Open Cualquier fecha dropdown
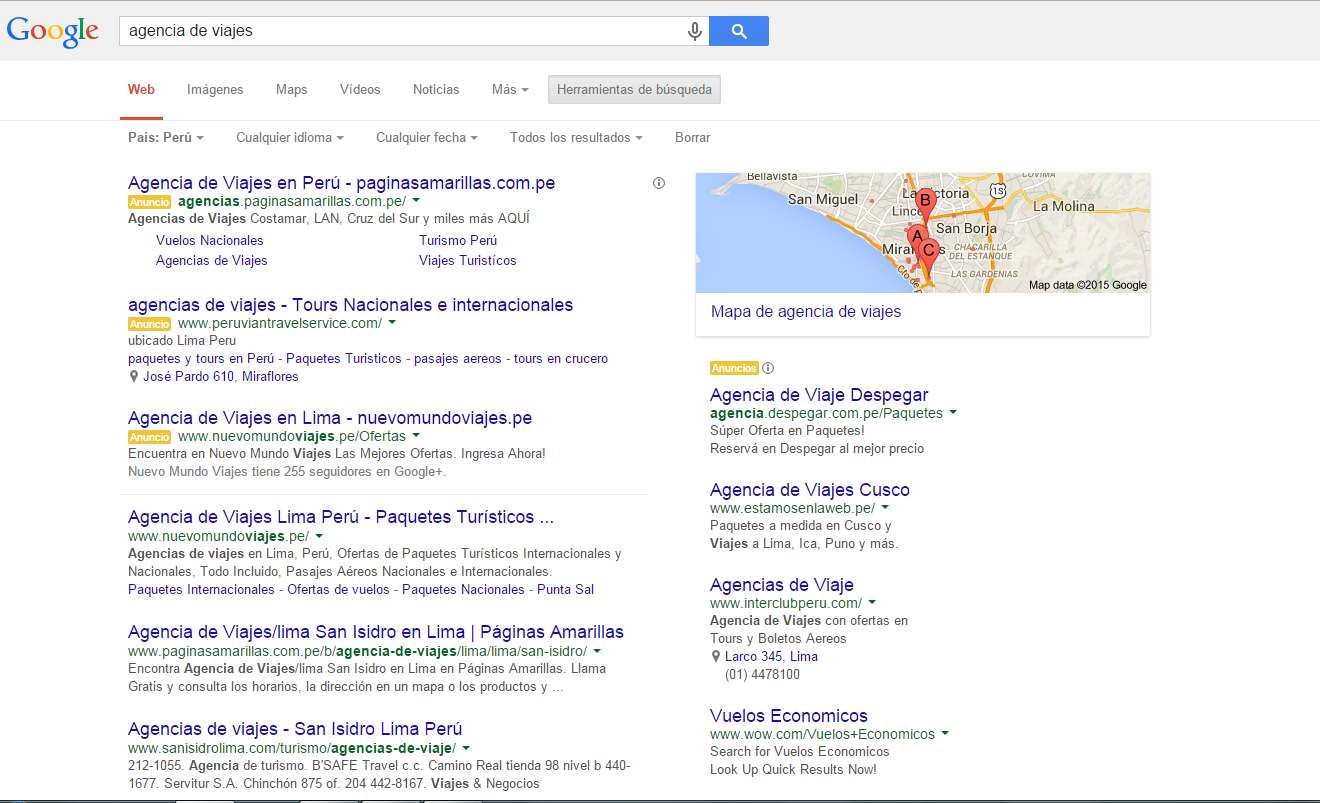This screenshot has width=1320, height=803. tap(427, 137)
